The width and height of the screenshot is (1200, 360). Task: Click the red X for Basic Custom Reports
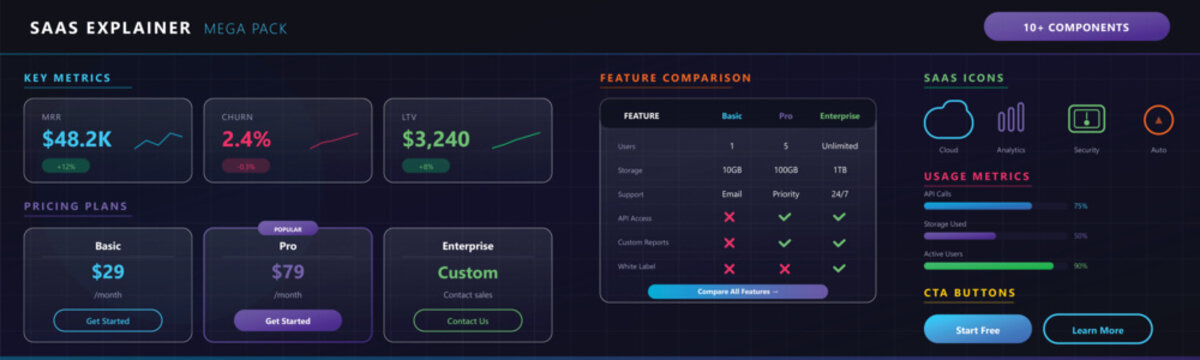pos(729,242)
